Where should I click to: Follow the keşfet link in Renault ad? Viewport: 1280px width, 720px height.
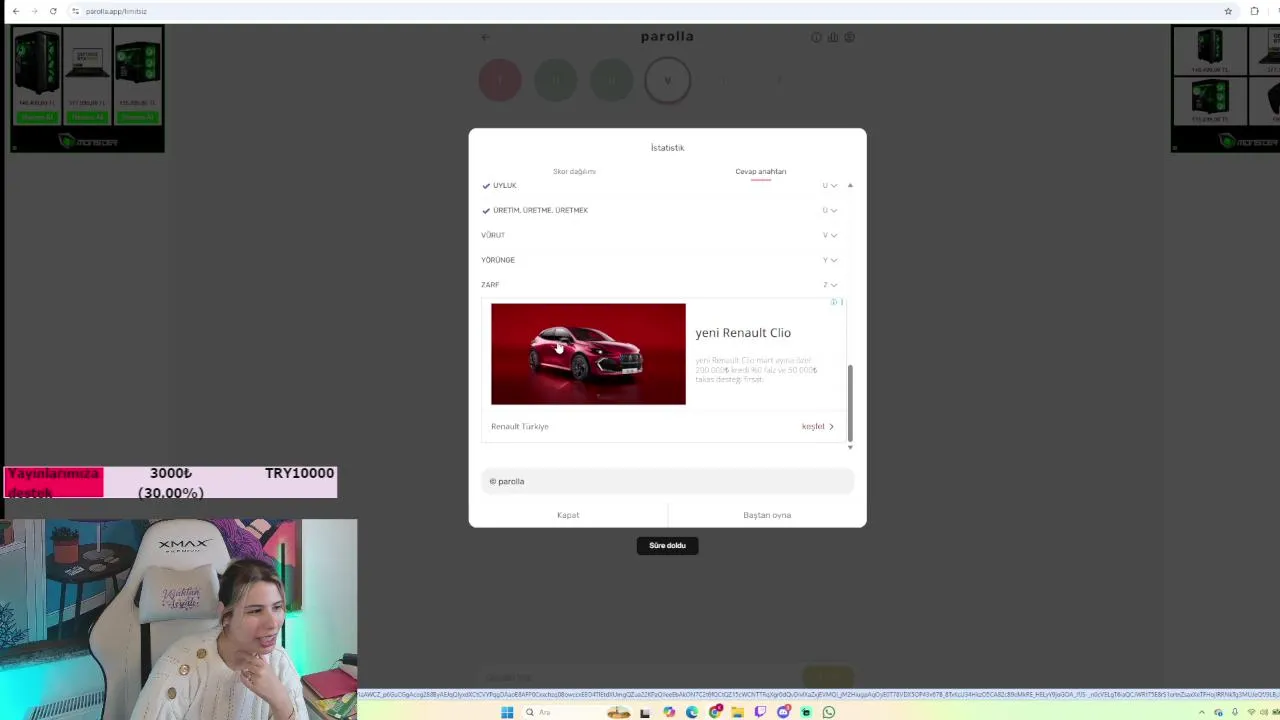(817, 426)
